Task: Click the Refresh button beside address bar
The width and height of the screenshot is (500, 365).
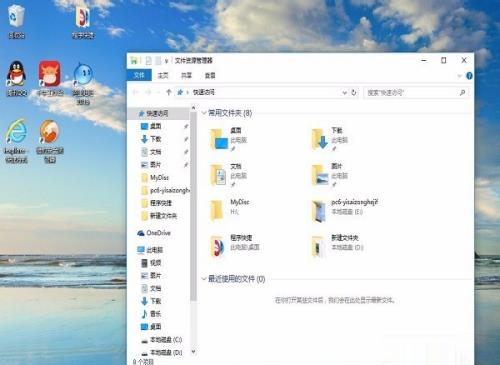Action: (x=354, y=92)
